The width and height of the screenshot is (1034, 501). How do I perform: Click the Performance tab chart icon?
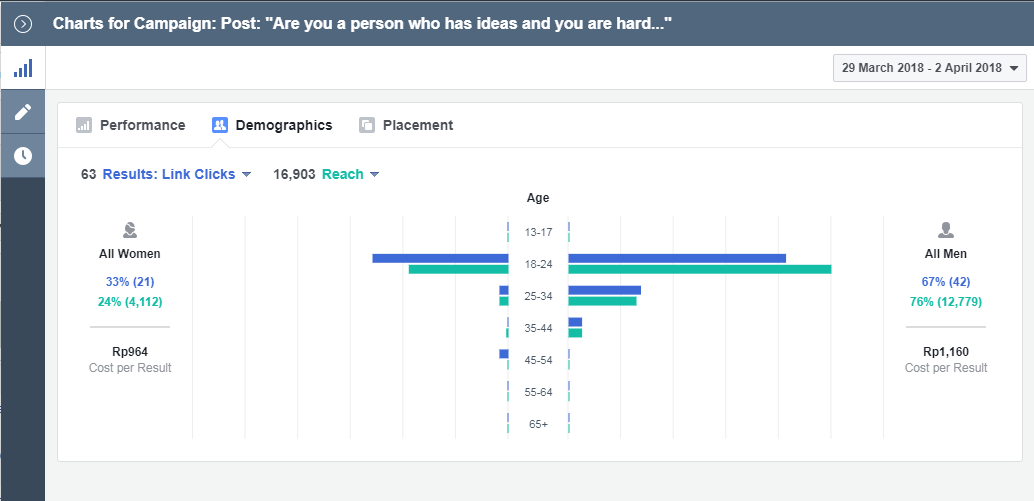coord(84,125)
